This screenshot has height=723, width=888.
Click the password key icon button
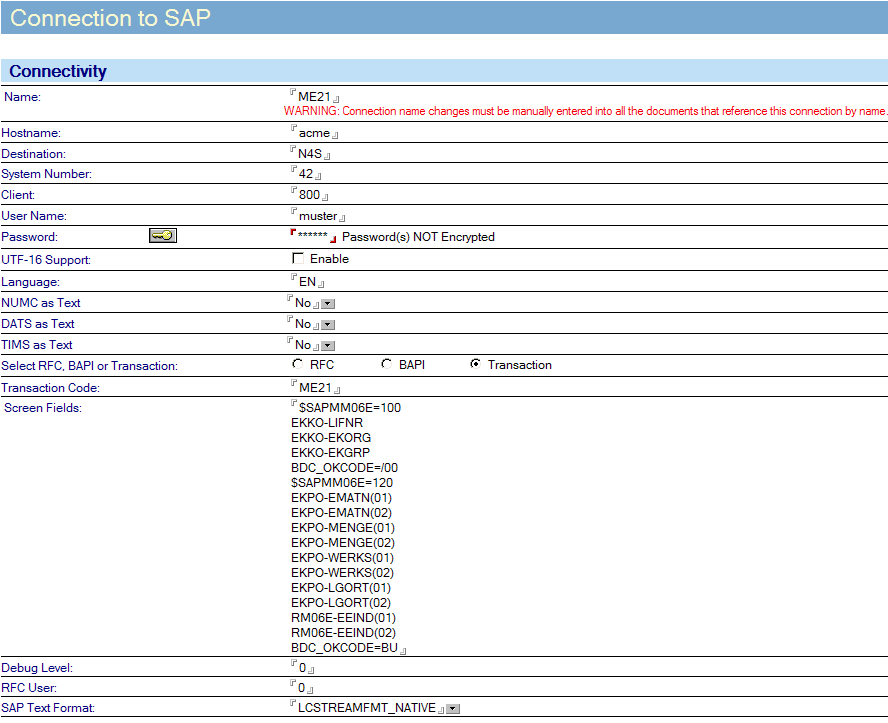point(163,236)
